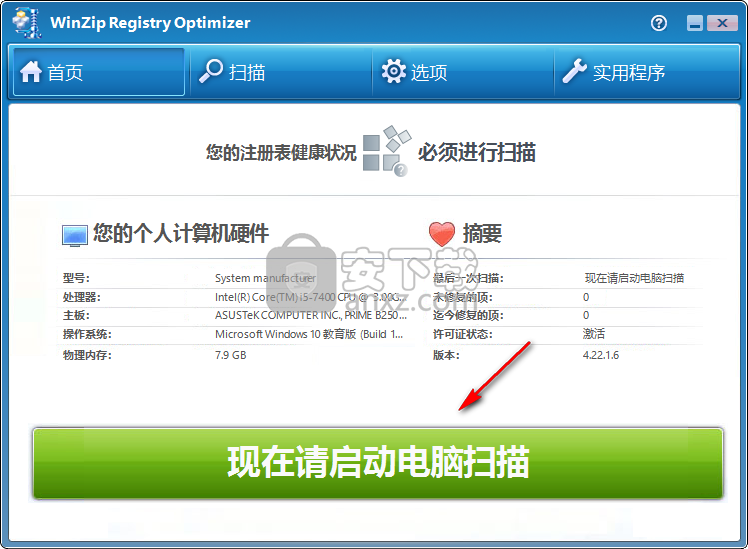Image resolution: width=748 pixels, height=549 pixels.
Task: Click the 许可证状态: label
Action: 463,334
